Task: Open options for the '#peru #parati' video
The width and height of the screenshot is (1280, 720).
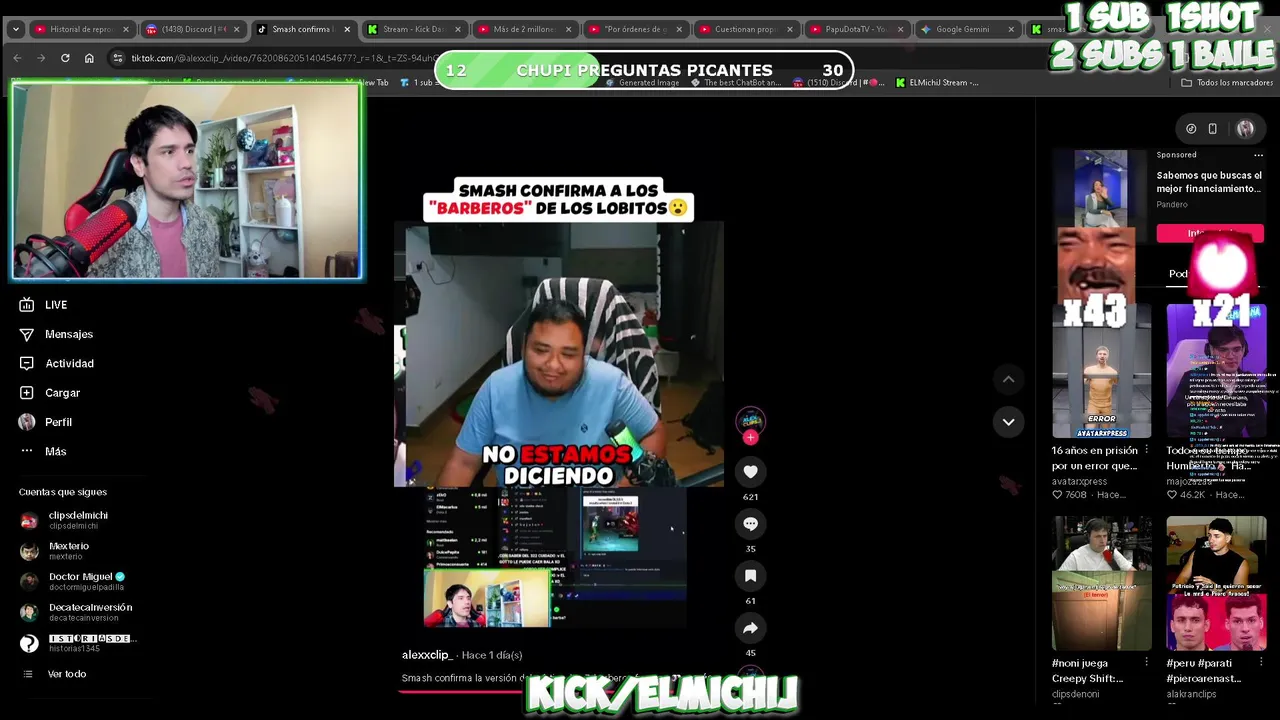Action: tap(1260, 663)
